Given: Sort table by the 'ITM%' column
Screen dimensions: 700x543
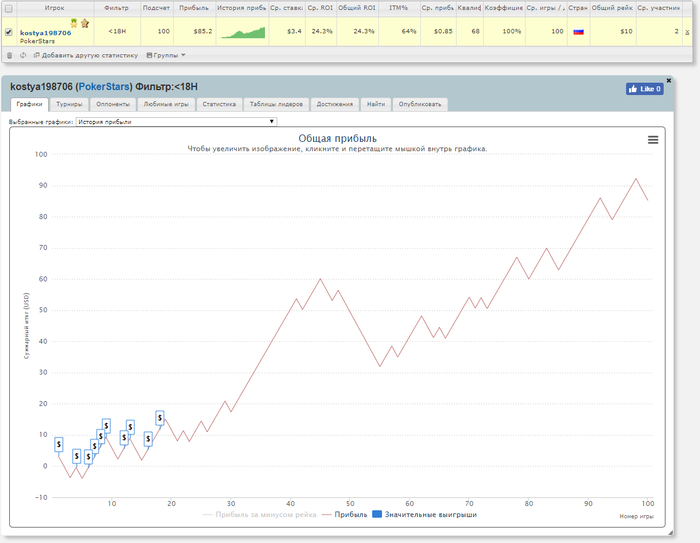Looking at the screenshot, I should [x=399, y=8].
